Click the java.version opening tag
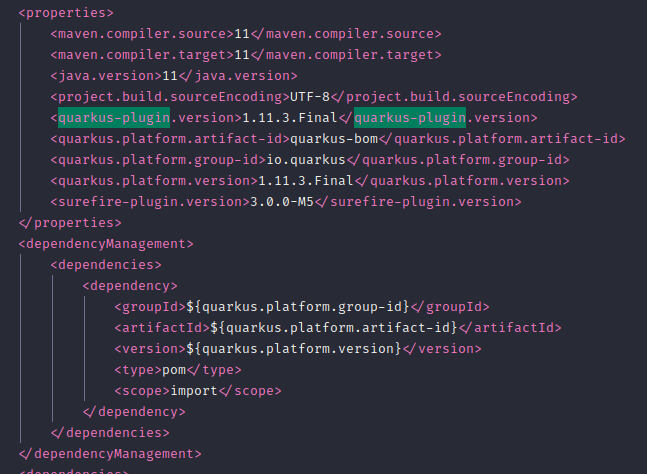 (106, 76)
